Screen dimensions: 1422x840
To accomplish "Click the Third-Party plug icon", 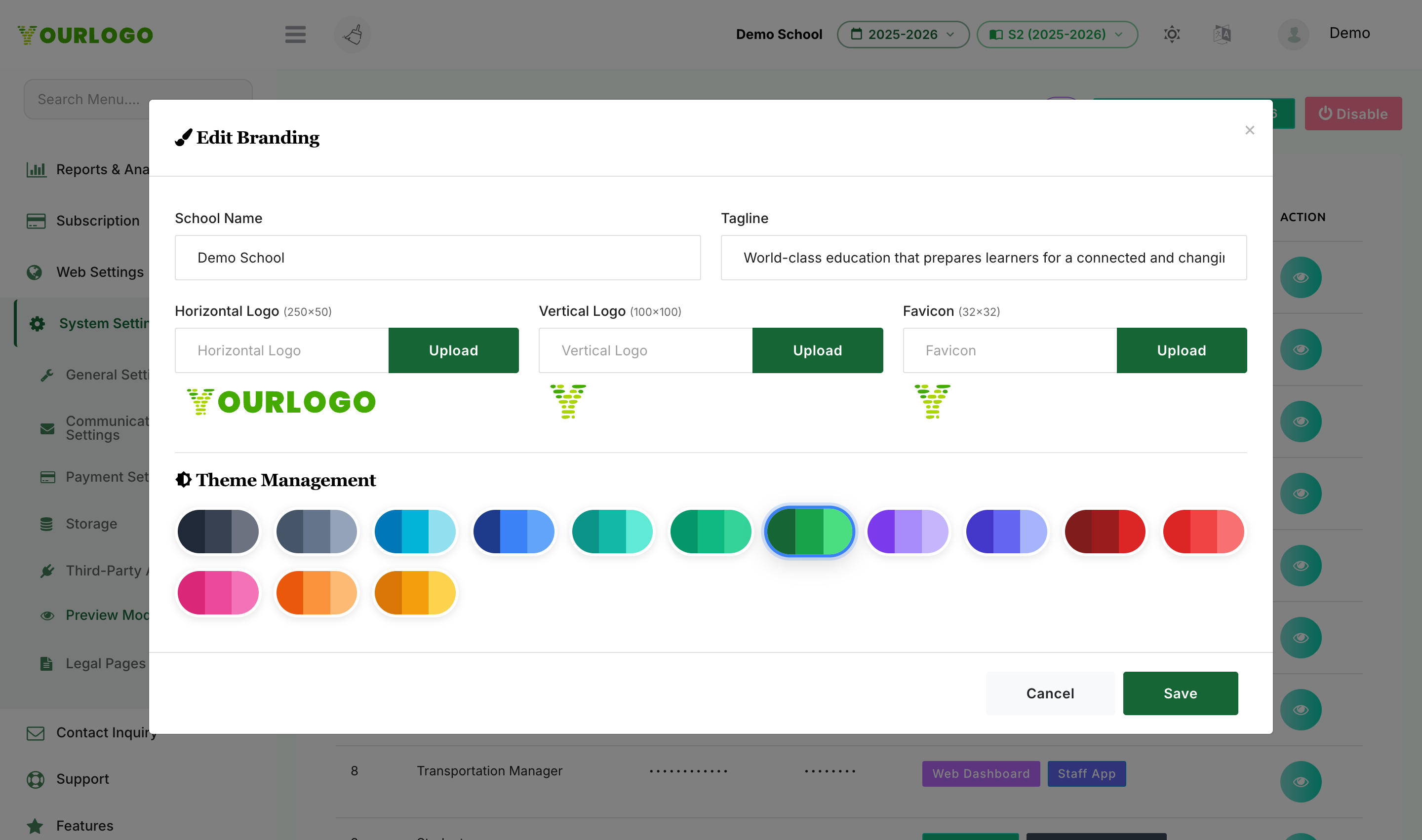I will pyautogui.click(x=47, y=571).
